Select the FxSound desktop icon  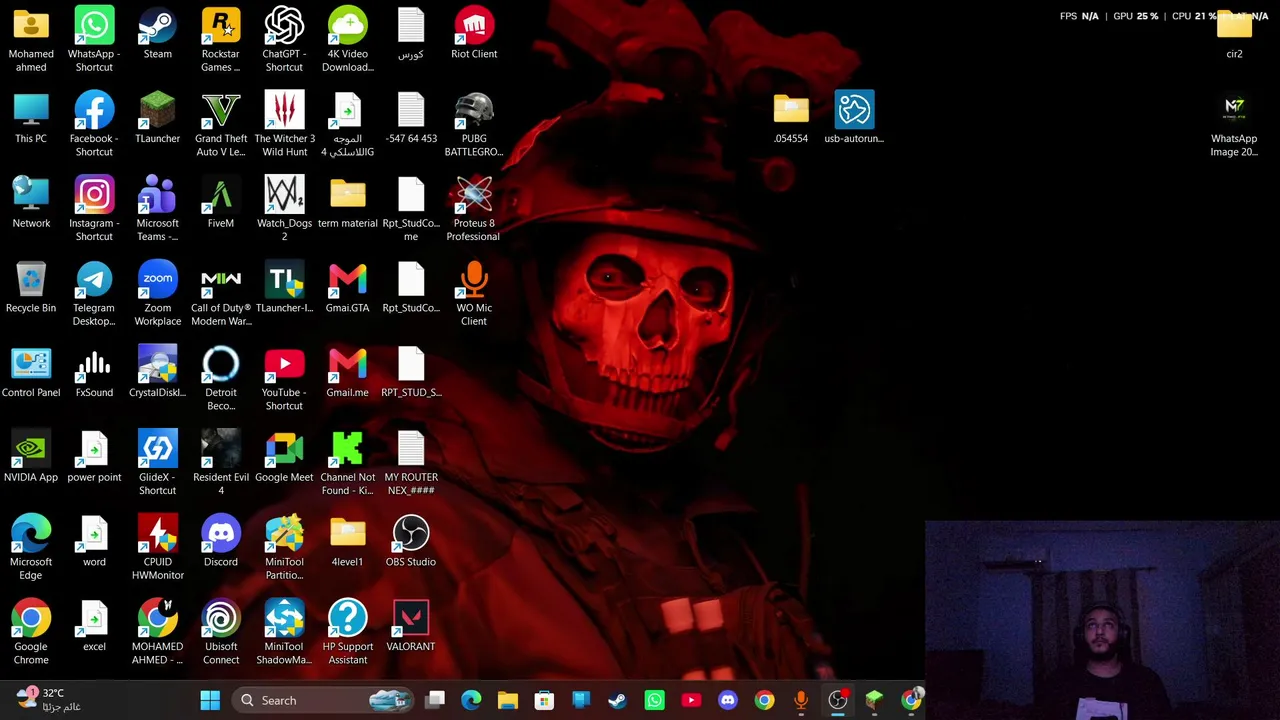(94, 372)
